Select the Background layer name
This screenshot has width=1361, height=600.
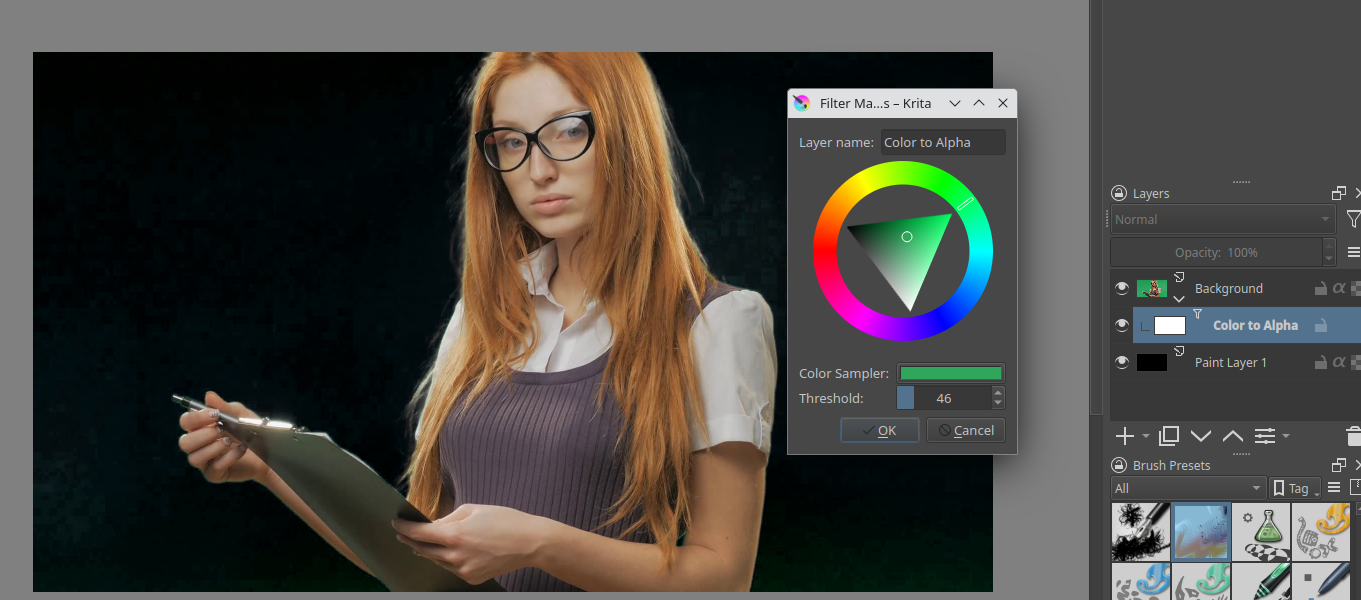1229,288
